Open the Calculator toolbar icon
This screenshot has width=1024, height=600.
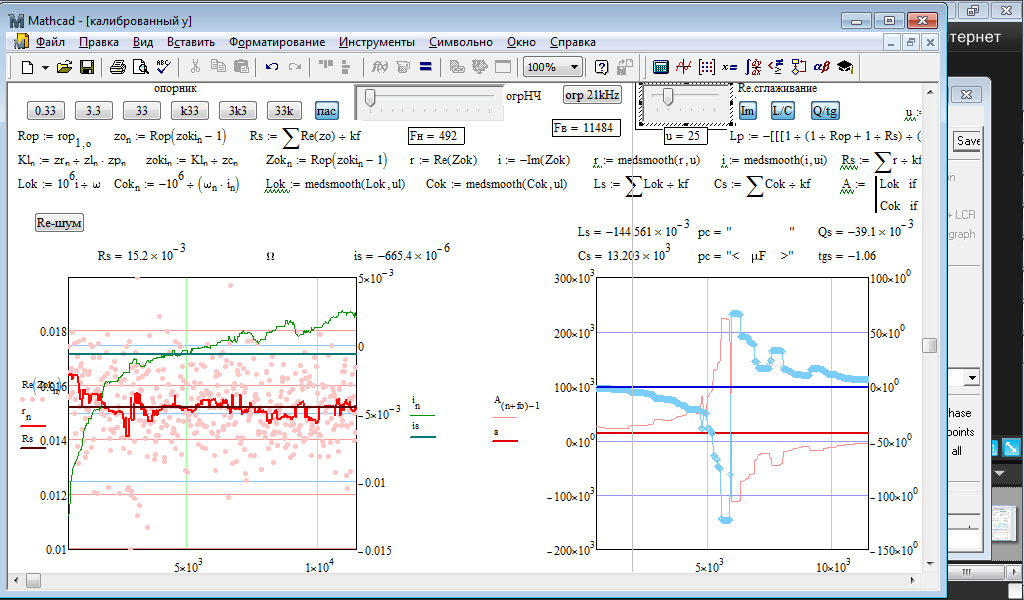(660, 67)
